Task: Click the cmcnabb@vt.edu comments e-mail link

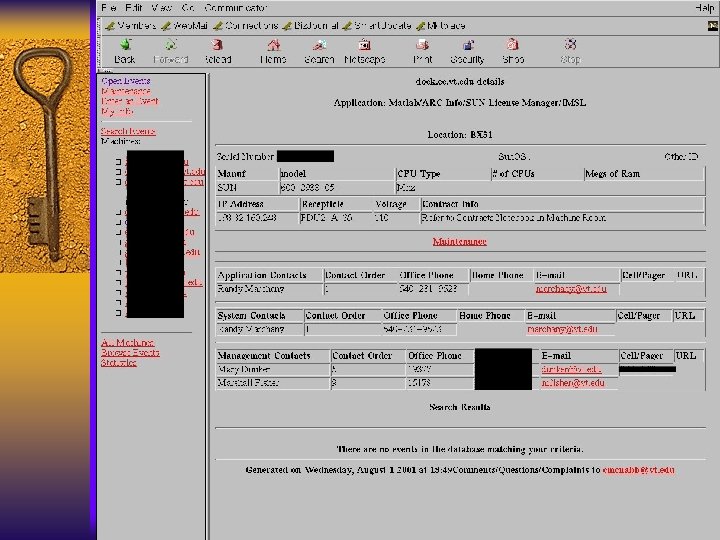Action: 638,470
